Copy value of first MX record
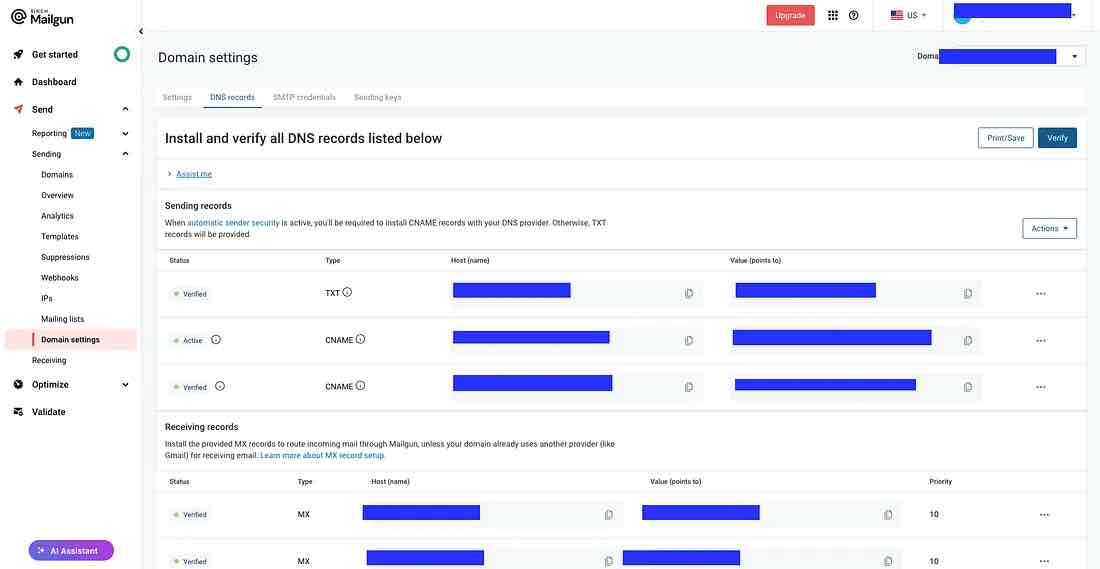This screenshot has width=1100, height=569. [x=887, y=515]
